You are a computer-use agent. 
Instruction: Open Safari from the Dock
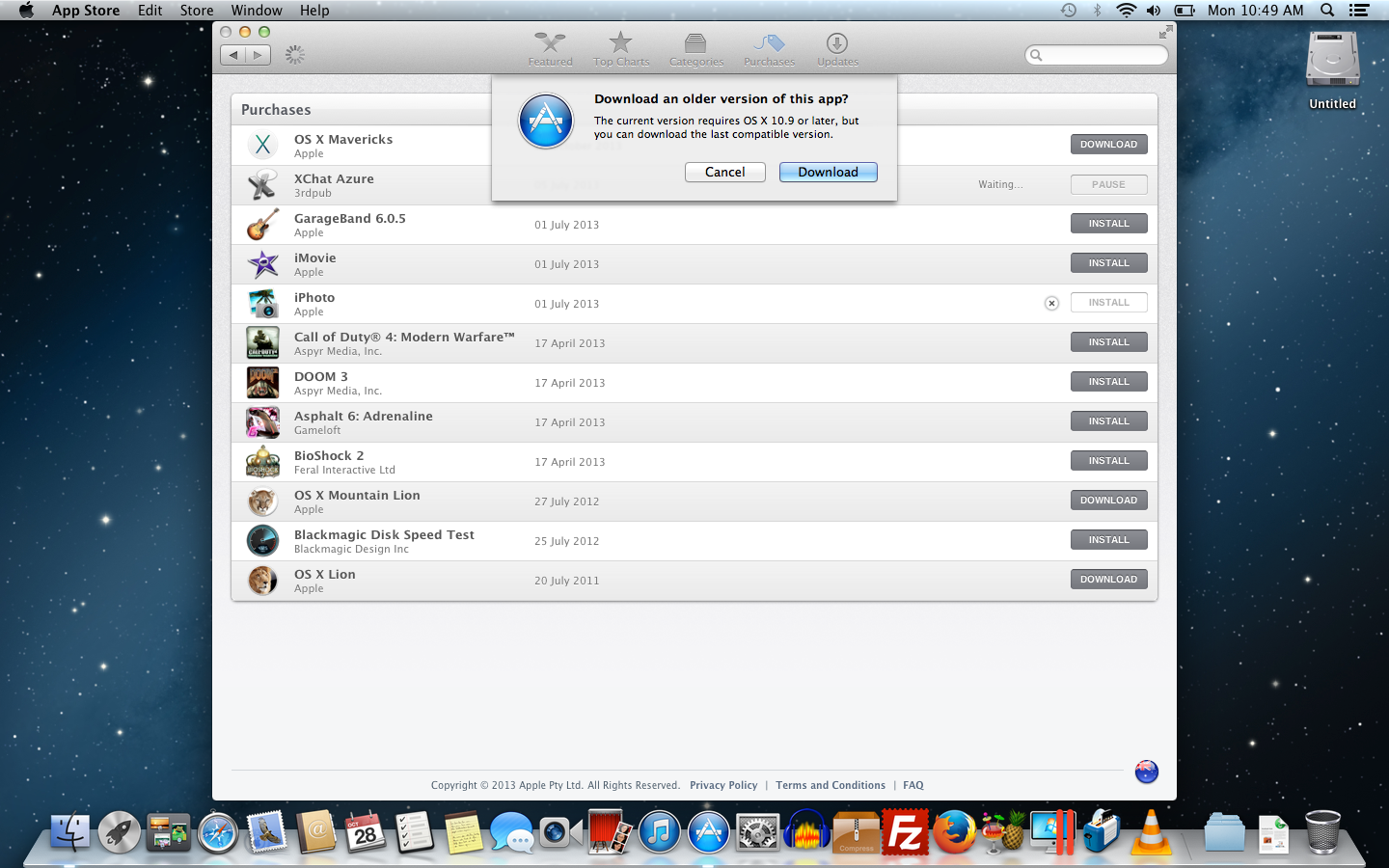pyautogui.click(x=218, y=832)
